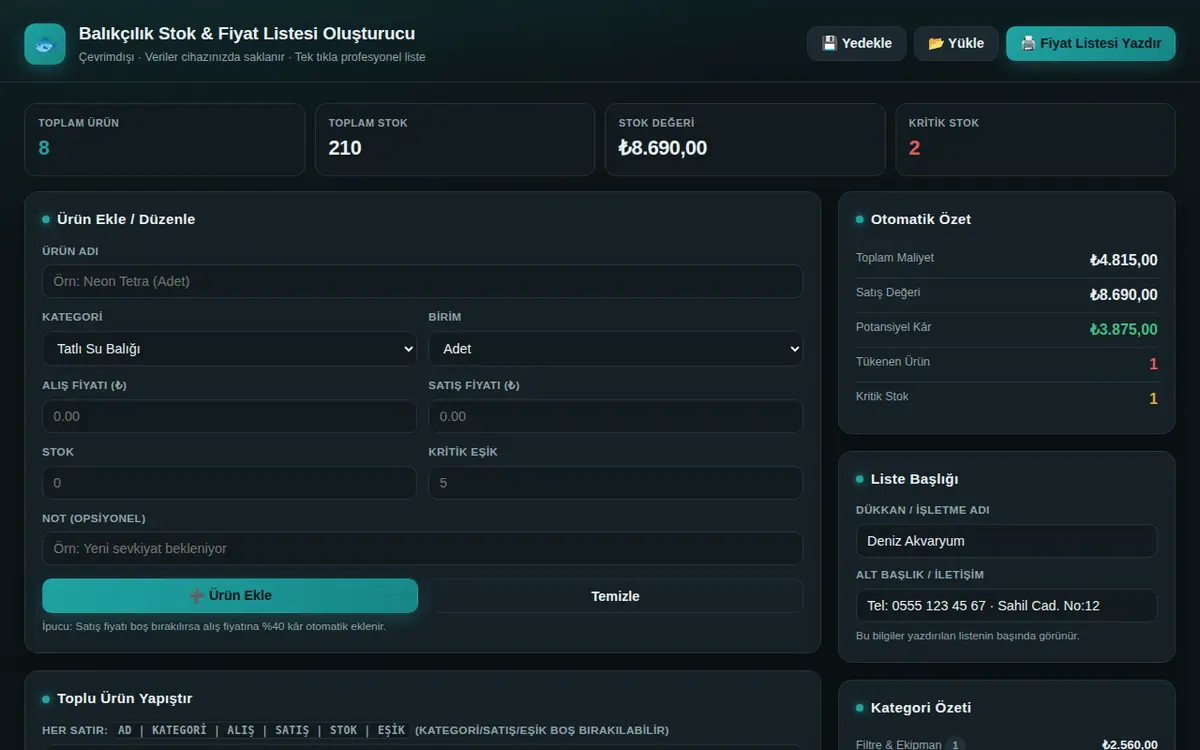This screenshot has height=750, width=1200.
Task: Edit the Alt Başlık / İletişim field
Action: (1006, 606)
